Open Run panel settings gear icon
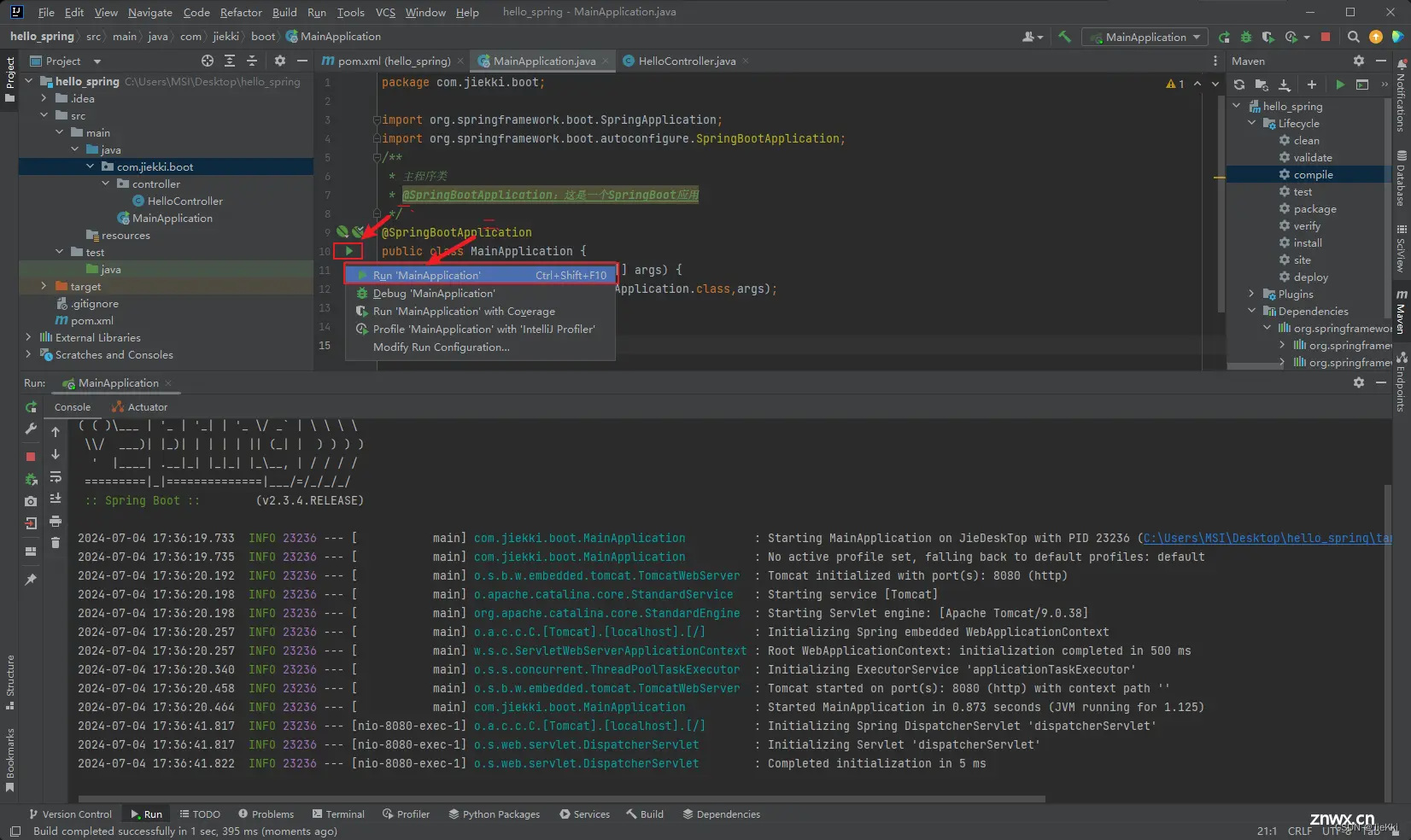Screen dimensions: 1411x840 (1359, 382)
